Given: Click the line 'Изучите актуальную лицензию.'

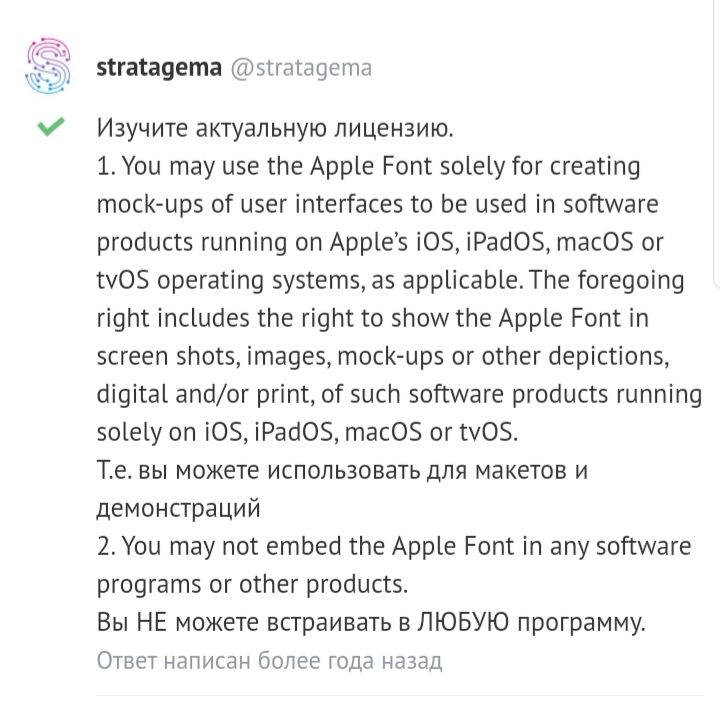Looking at the screenshot, I should click(x=276, y=128).
